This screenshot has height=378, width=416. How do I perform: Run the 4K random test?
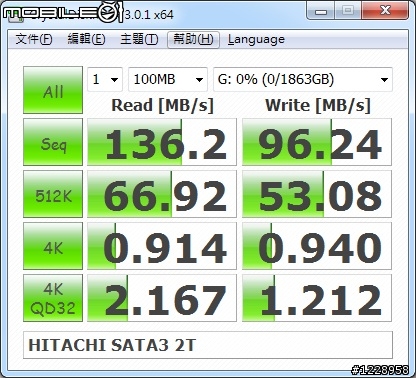click(x=53, y=246)
